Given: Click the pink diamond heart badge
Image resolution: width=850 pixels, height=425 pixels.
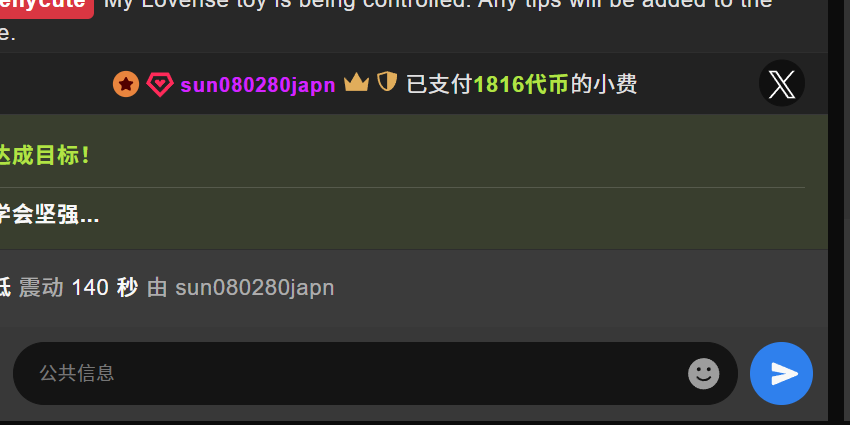Looking at the screenshot, I should click(160, 85).
